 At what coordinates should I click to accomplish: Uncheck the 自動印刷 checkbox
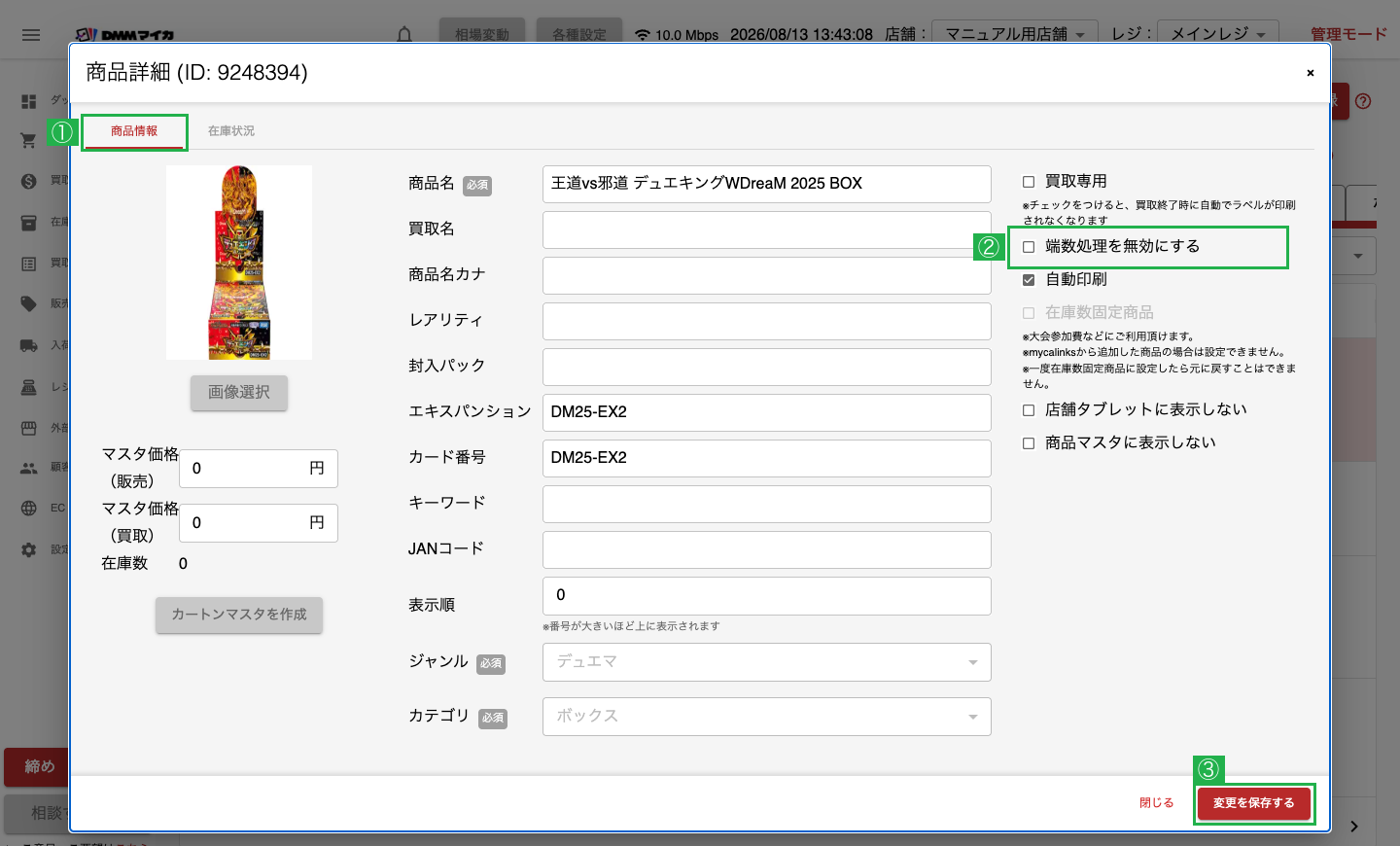point(1029,280)
